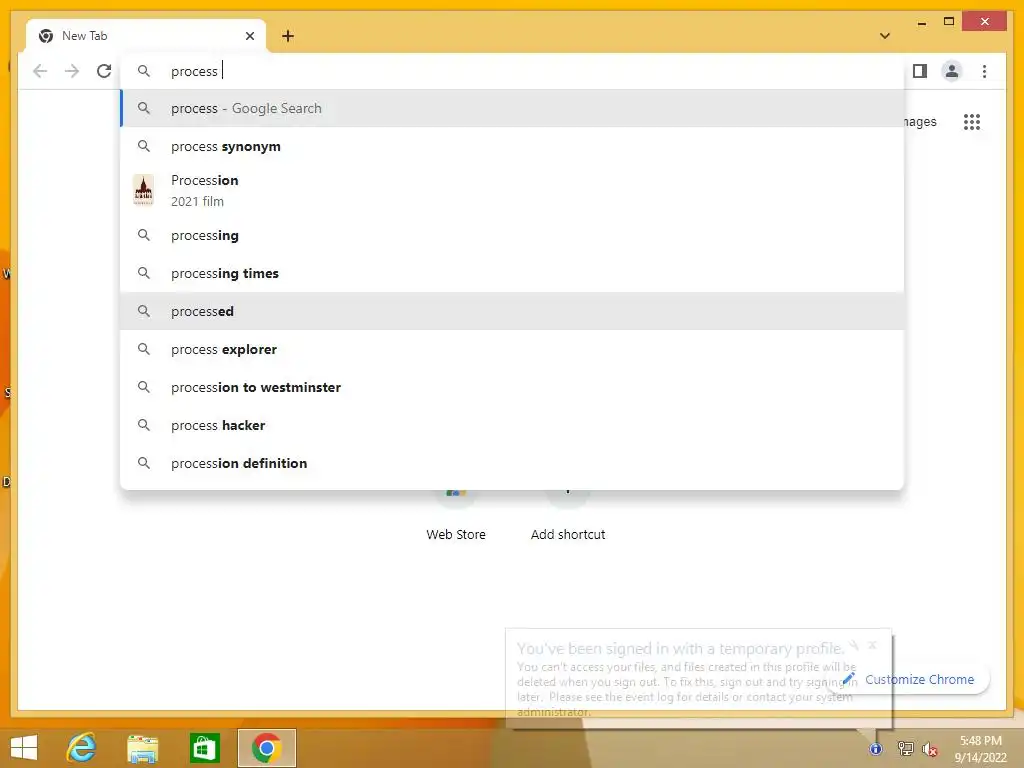The height and width of the screenshot is (768, 1024).
Task: Open the Web Store shortcut
Action: click(456, 516)
